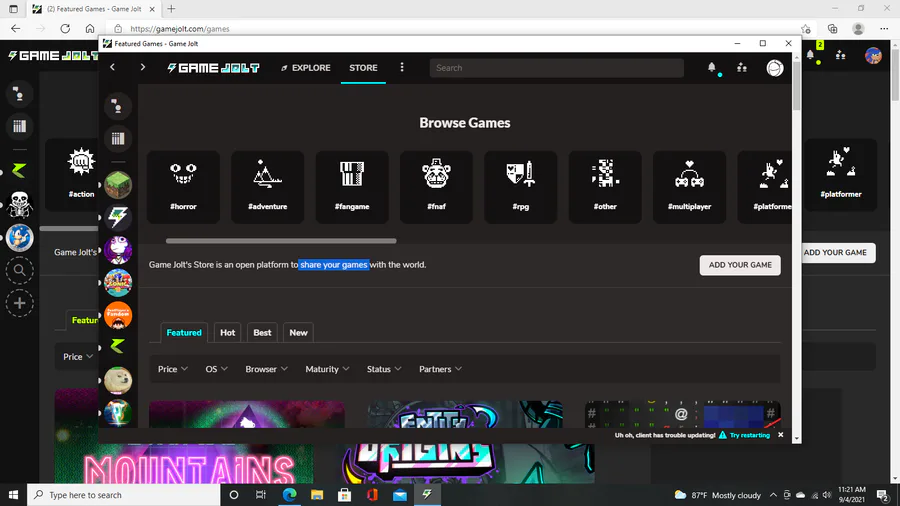This screenshot has width=900, height=506.
Task: Open the Explore section in client
Action: [305, 68]
